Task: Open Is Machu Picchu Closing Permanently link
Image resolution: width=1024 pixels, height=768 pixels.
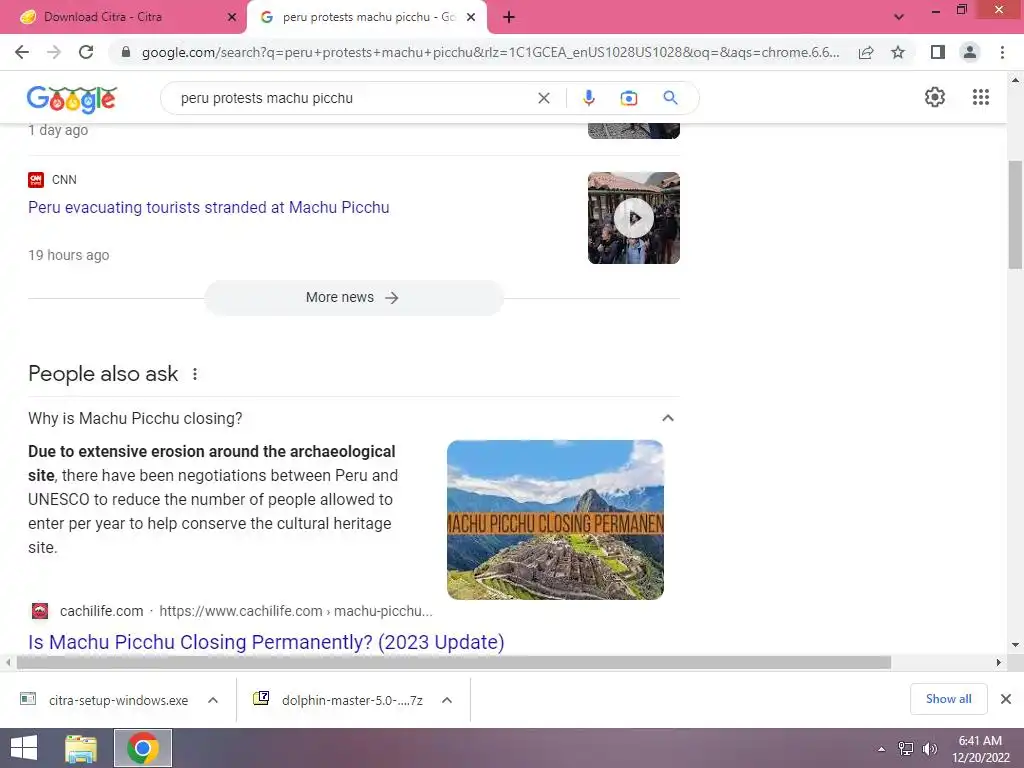Action: point(266,642)
